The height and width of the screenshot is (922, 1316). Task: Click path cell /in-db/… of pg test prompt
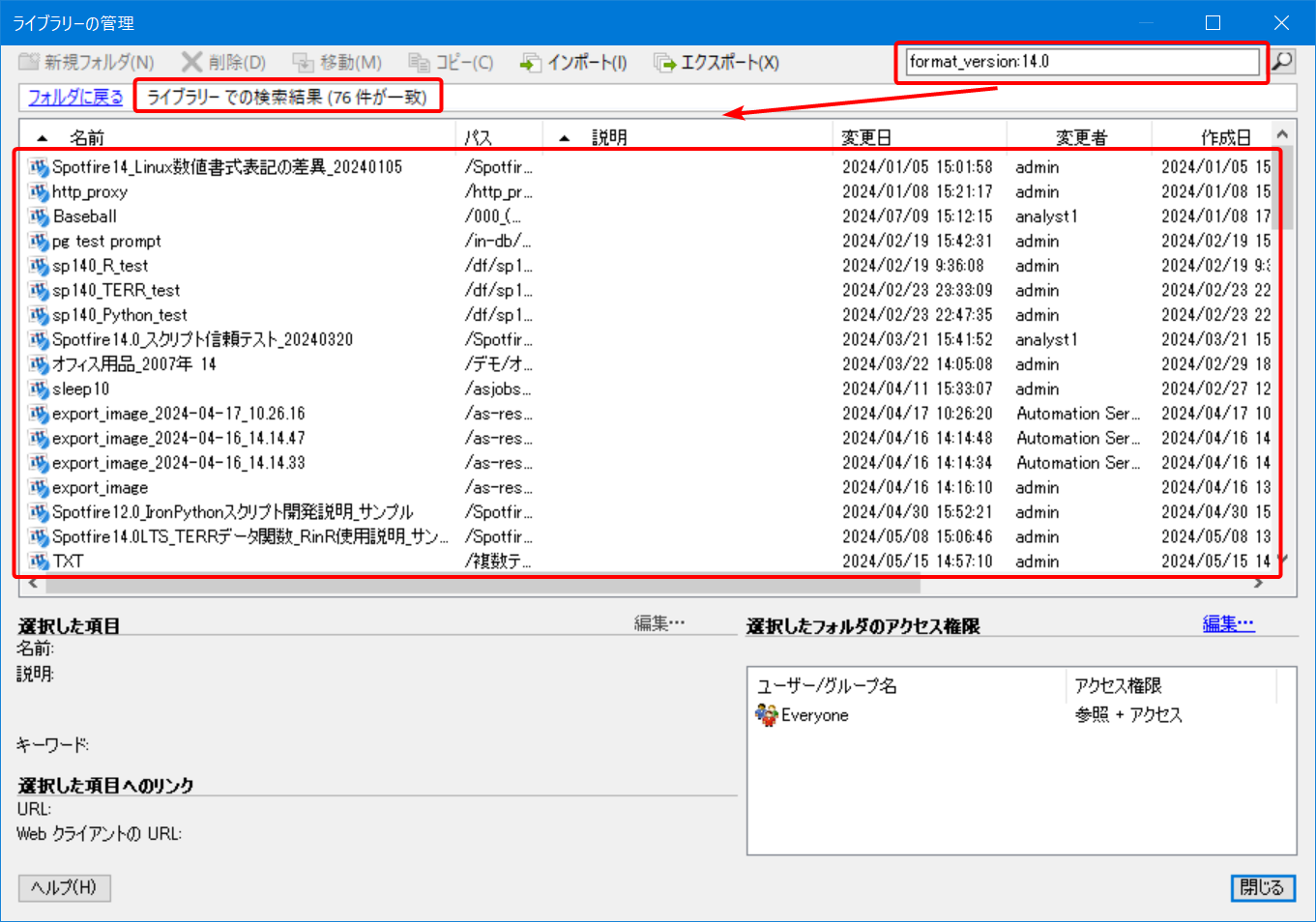(498, 241)
